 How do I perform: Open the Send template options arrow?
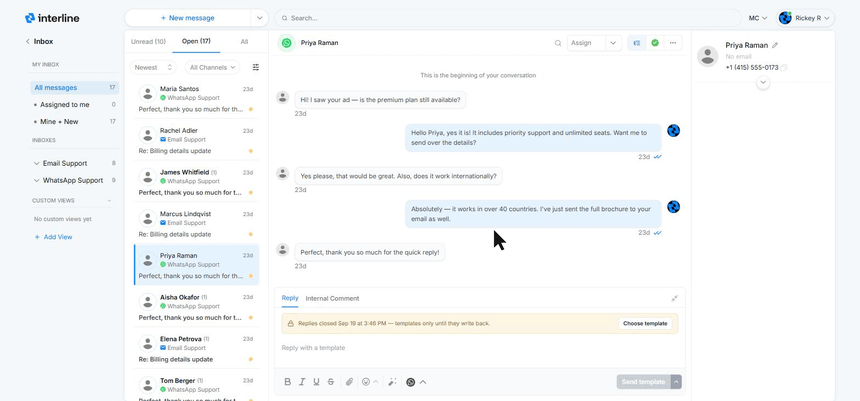[x=676, y=382]
